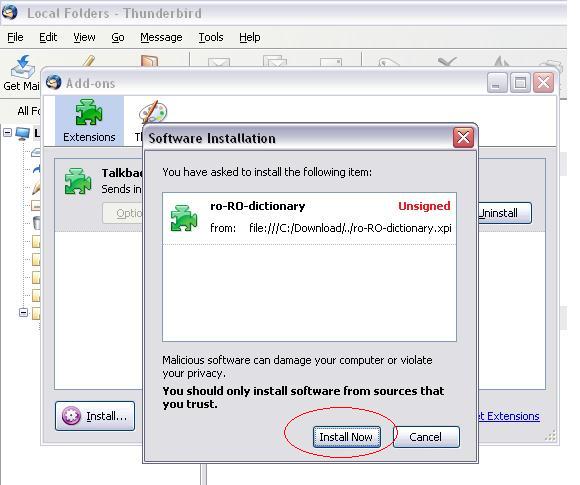
Task: Collapse the Local Folders tree node
Action: coord(7,132)
